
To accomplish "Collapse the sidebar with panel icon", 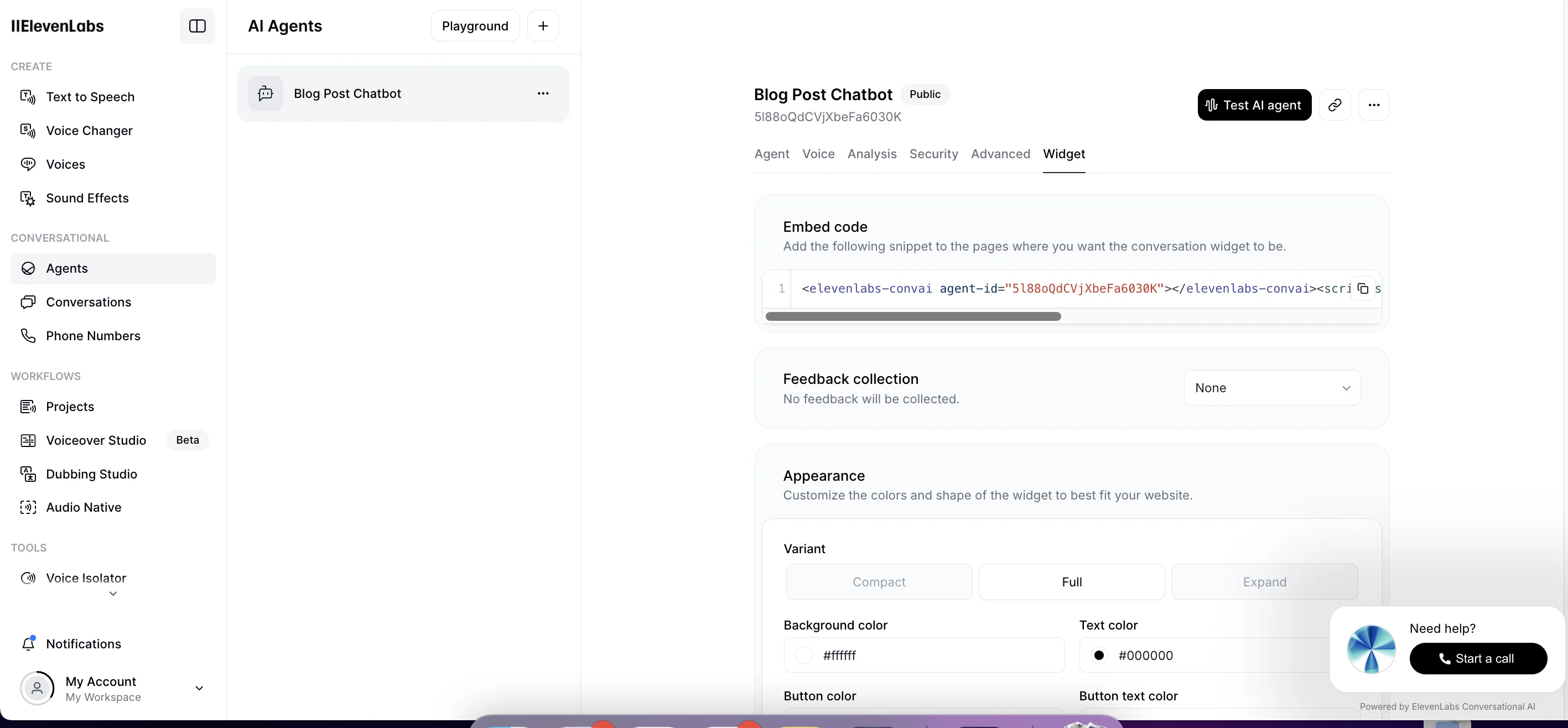I will tap(197, 25).
